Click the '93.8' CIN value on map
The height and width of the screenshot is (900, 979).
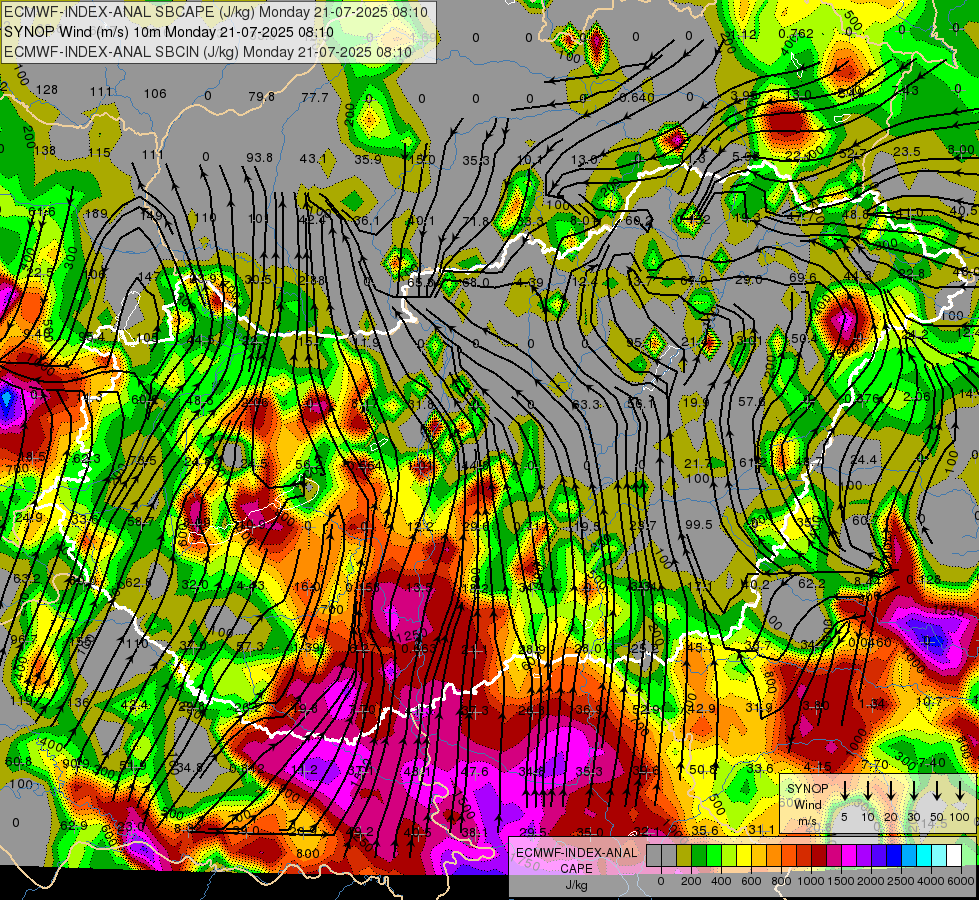click(x=259, y=158)
